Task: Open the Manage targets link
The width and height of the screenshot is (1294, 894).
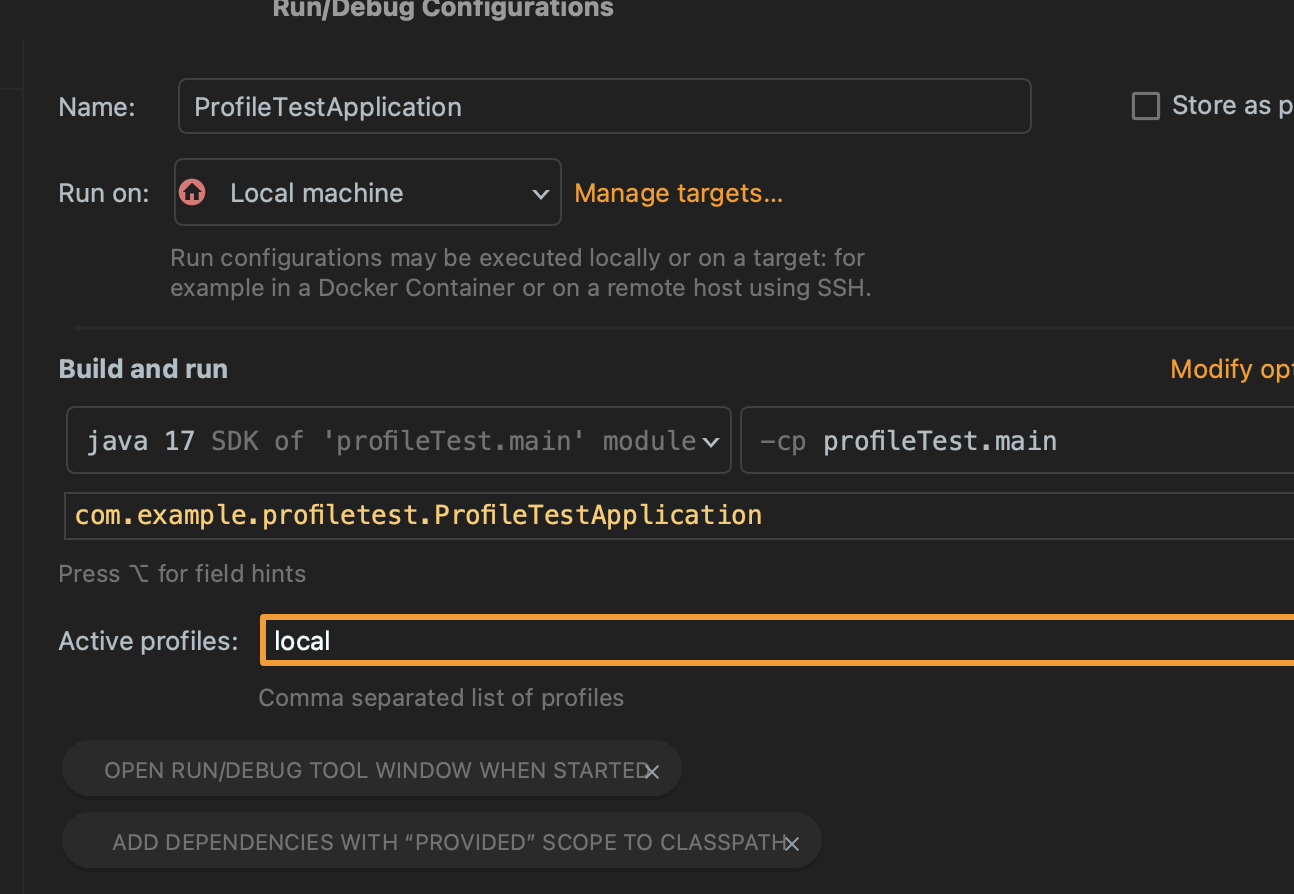Action: coord(678,193)
